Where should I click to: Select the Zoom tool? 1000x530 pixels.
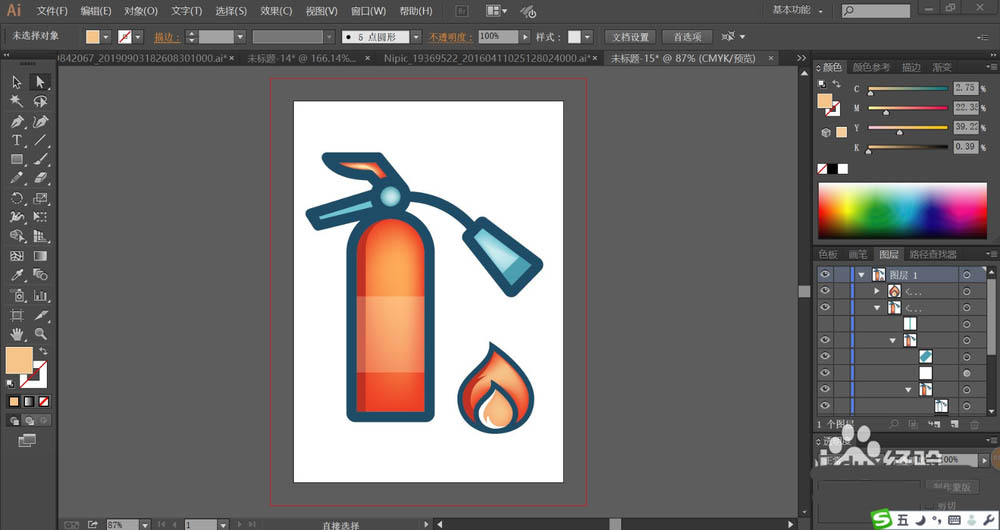click(x=40, y=334)
